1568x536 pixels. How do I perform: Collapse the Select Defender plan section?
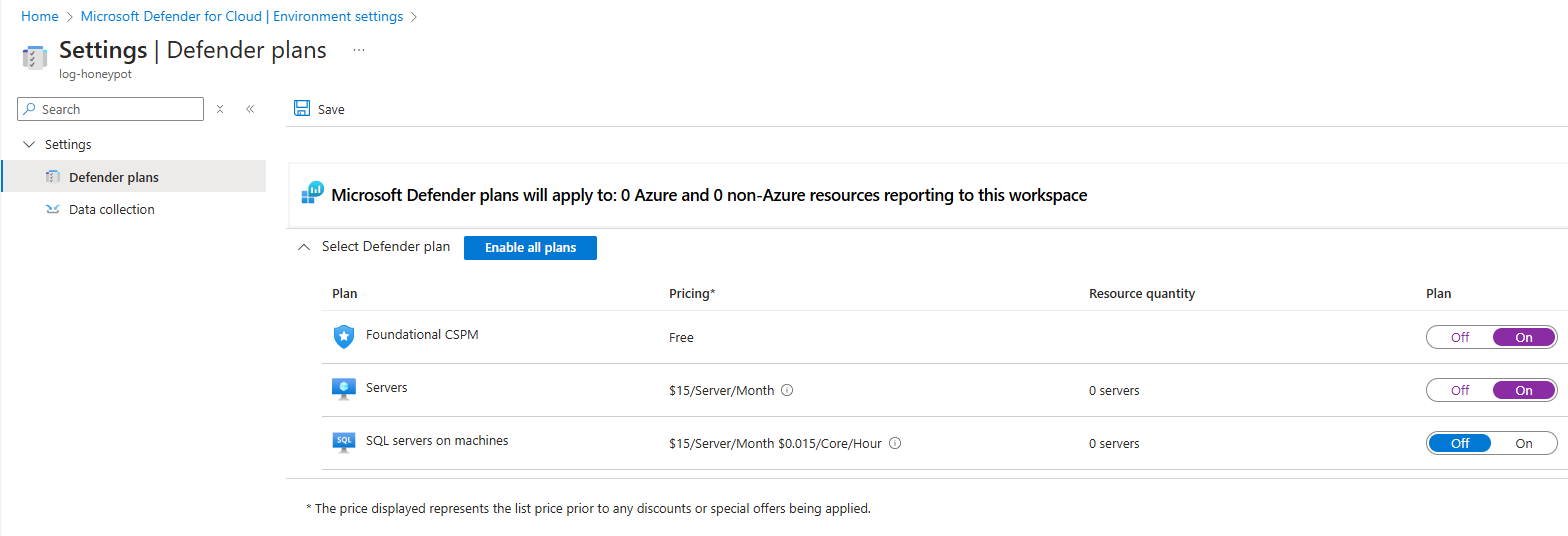coord(304,247)
